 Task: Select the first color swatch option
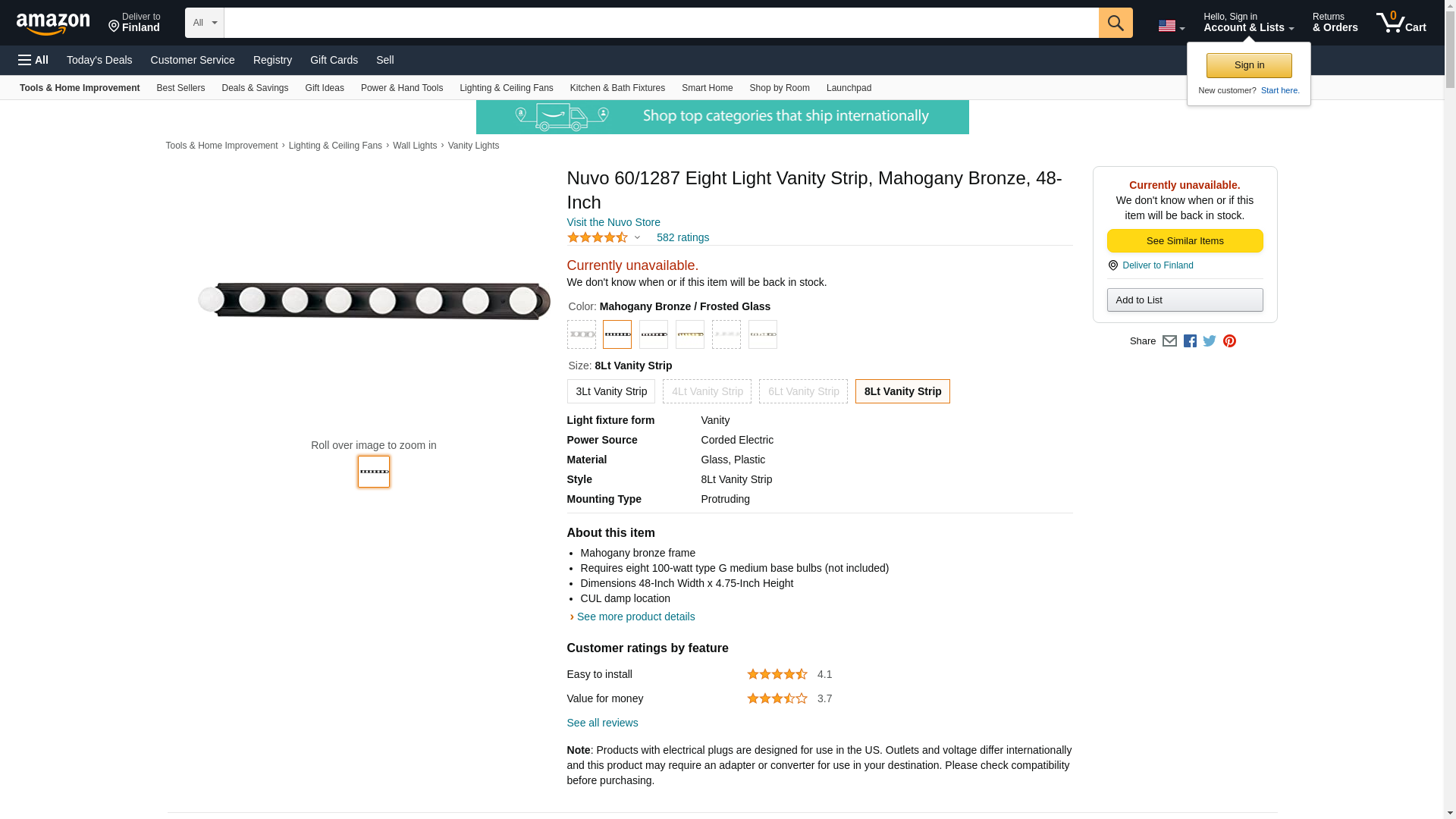coord(582,334)
